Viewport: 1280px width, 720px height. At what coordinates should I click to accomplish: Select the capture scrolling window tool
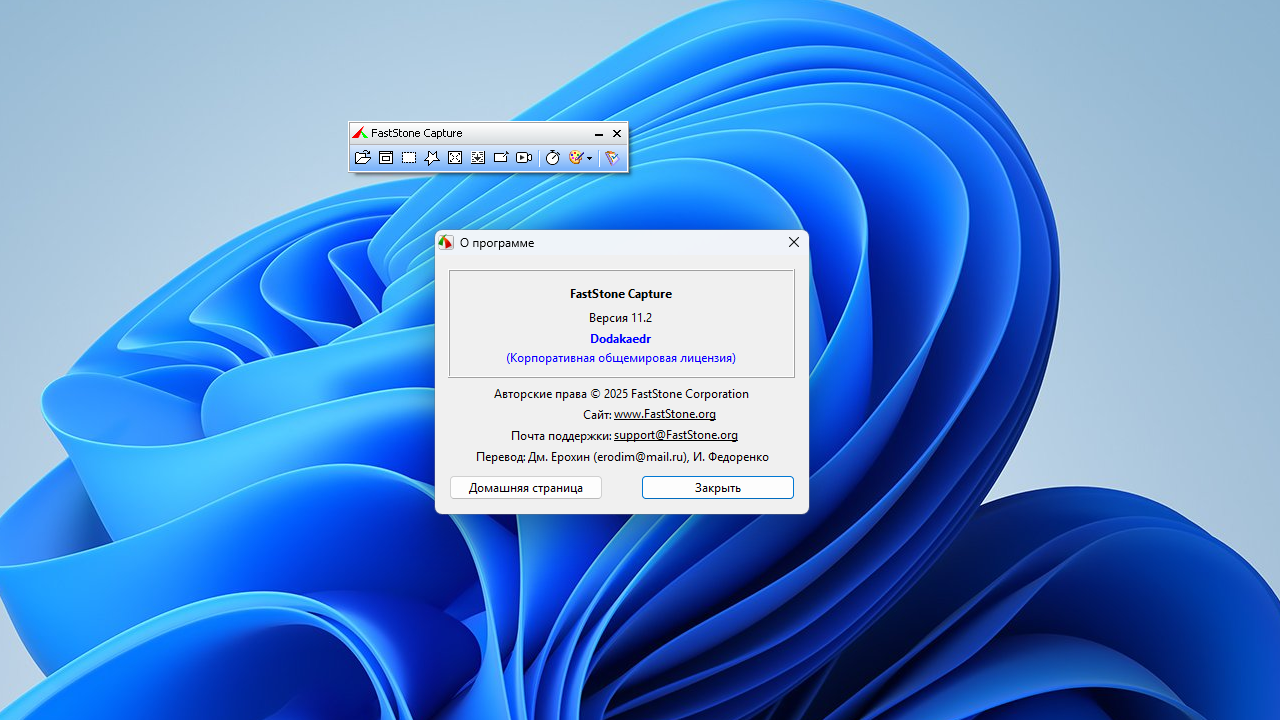(478, 158)
